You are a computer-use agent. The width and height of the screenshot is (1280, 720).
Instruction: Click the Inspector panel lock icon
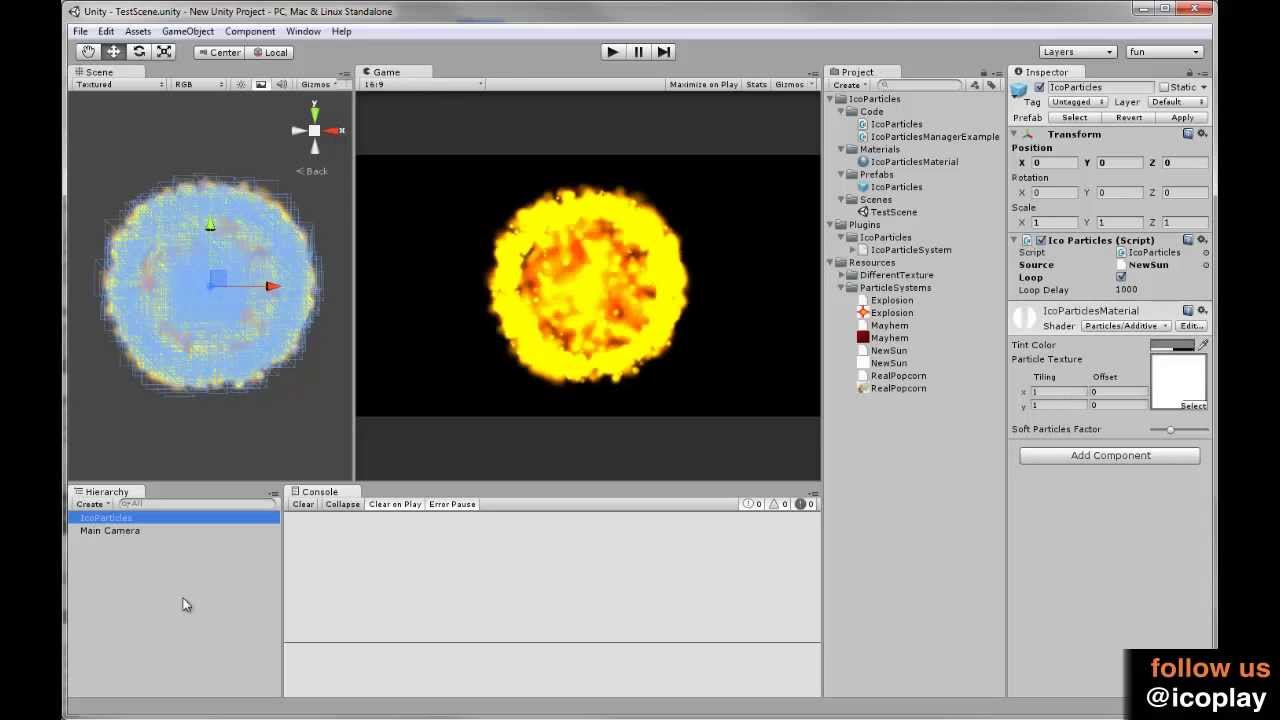coord(1192,72)
